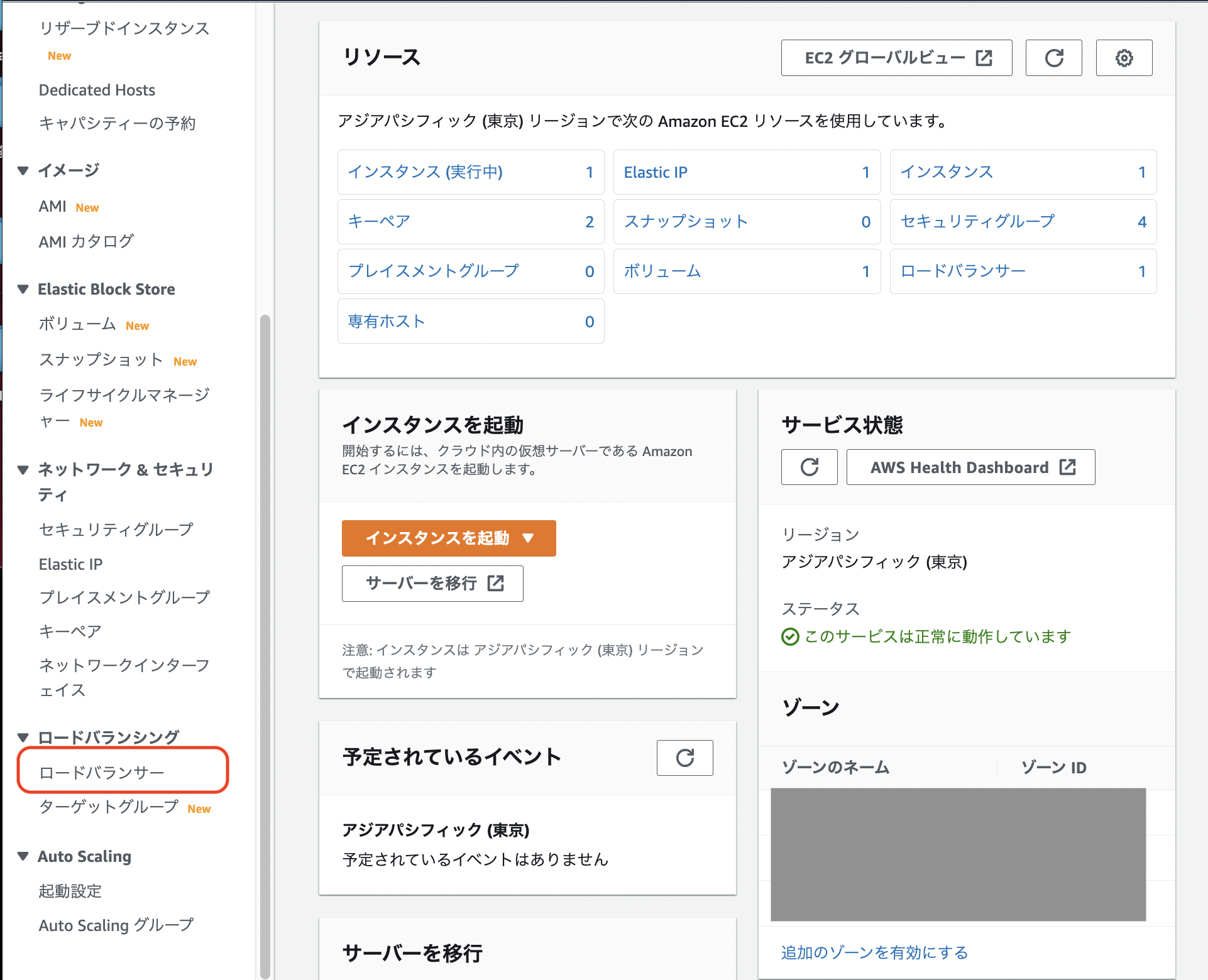This screenshot has width=1208, height=980.
Task: Open サーバーを移行 migration page
Action: point(432,583)
